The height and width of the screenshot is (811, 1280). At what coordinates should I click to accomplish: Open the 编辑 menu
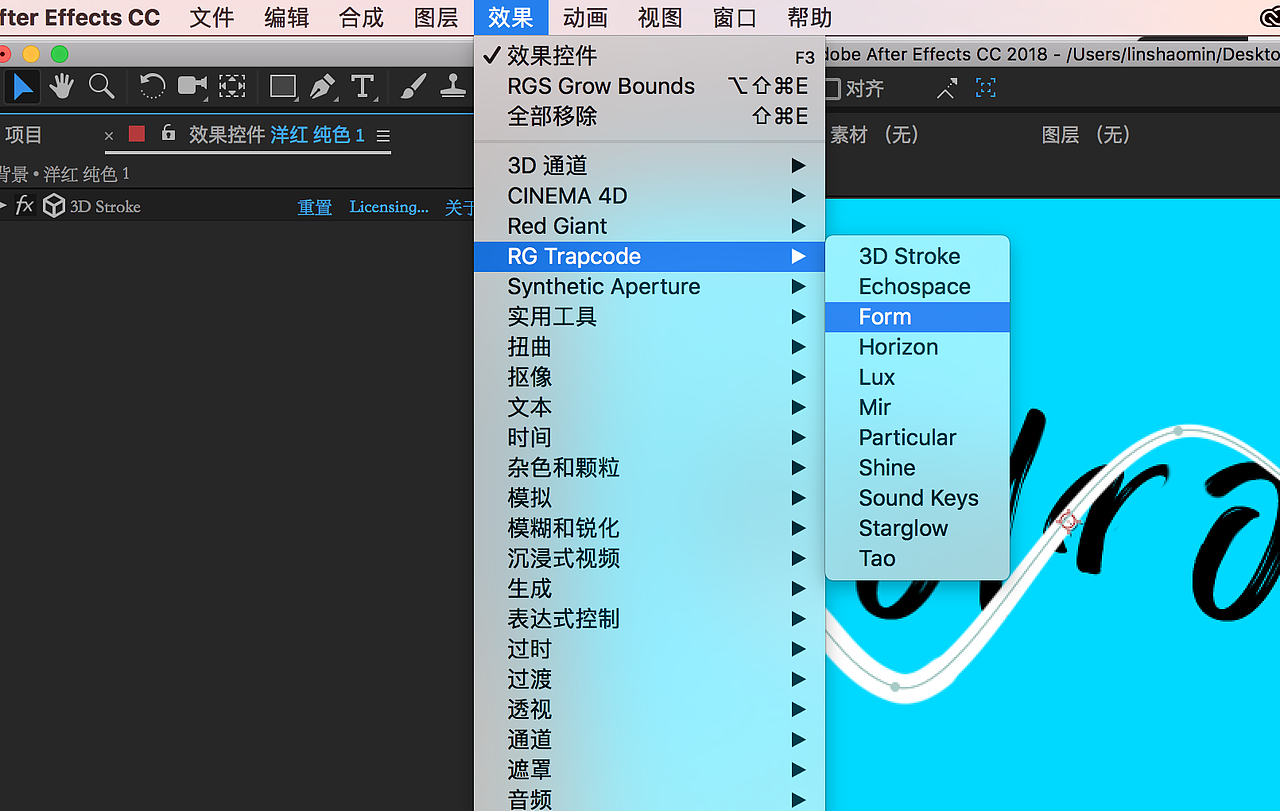287,17
